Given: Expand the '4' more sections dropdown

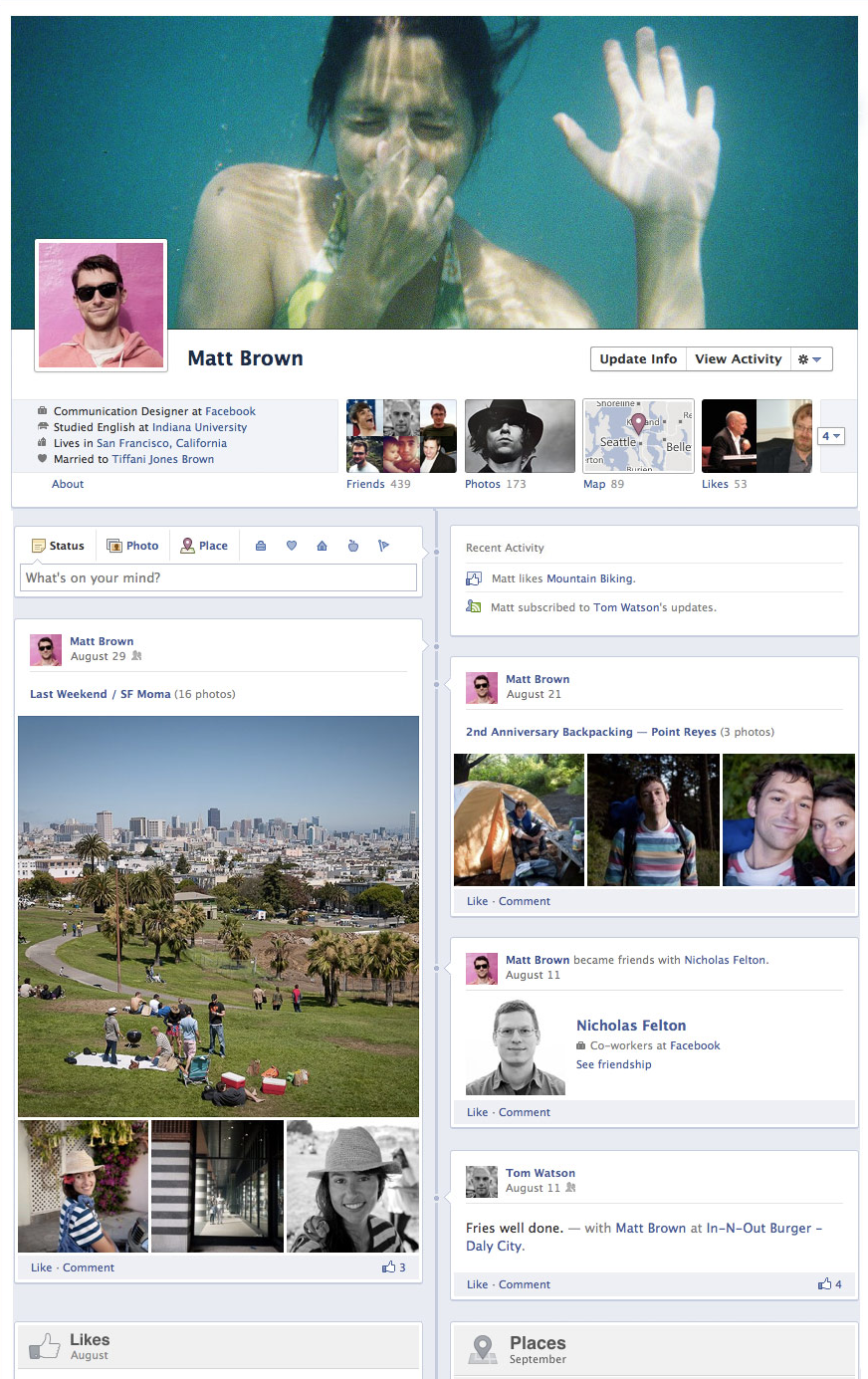Looking at the screenshot, I should 830,436.
